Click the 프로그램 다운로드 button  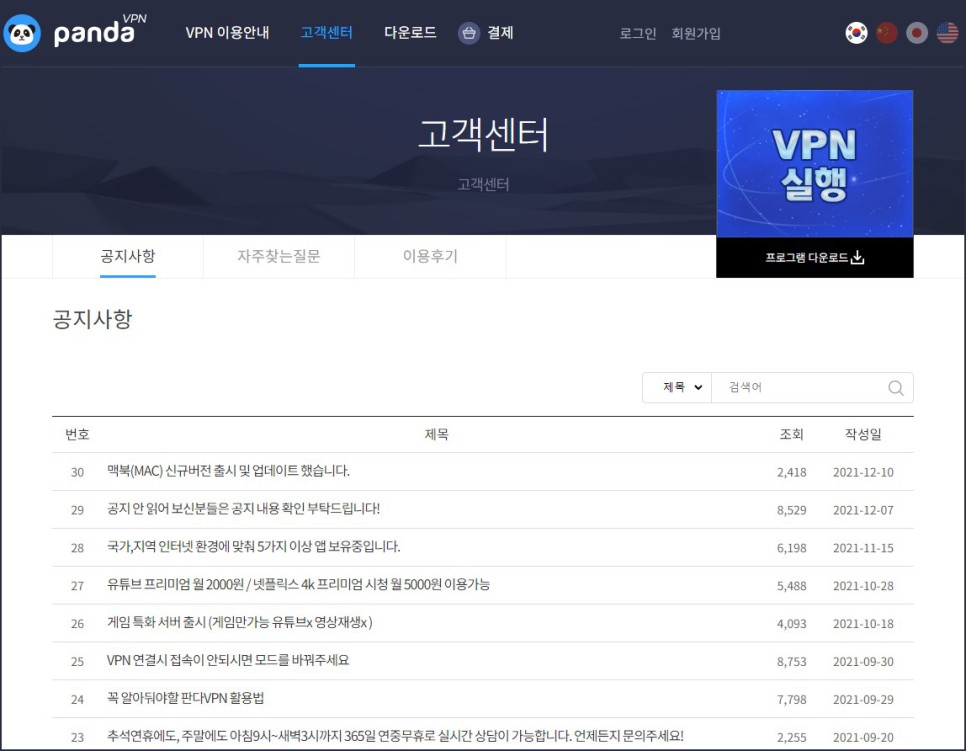click(814, 258)
